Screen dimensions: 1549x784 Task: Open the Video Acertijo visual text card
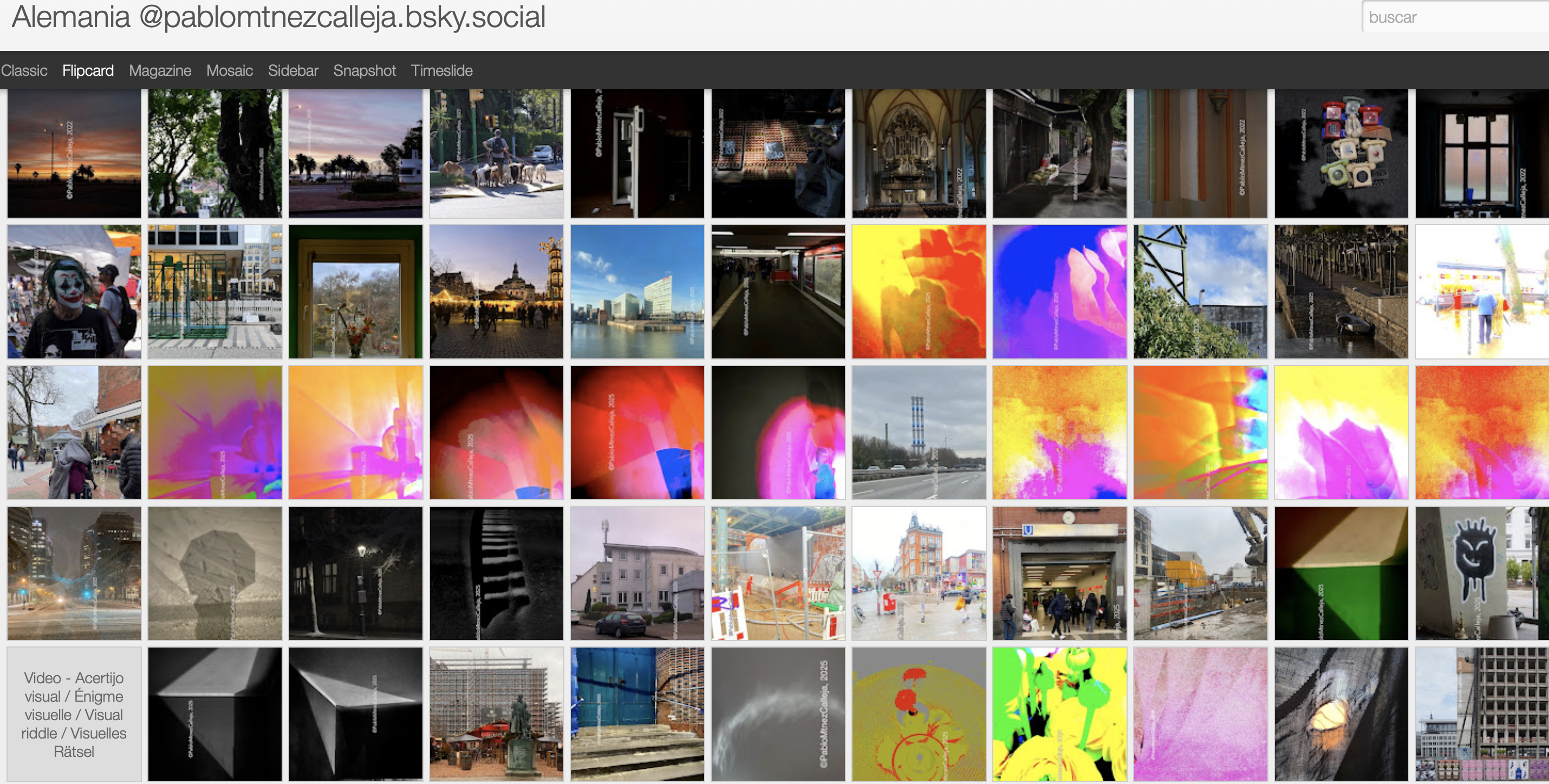coord(74,714)
